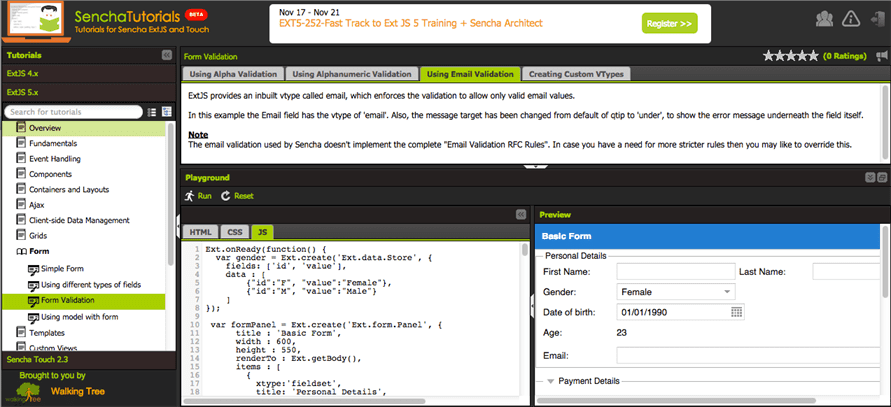Collapse the code editor panel
The width and height of the screenshot is (891, 407).
521,214
